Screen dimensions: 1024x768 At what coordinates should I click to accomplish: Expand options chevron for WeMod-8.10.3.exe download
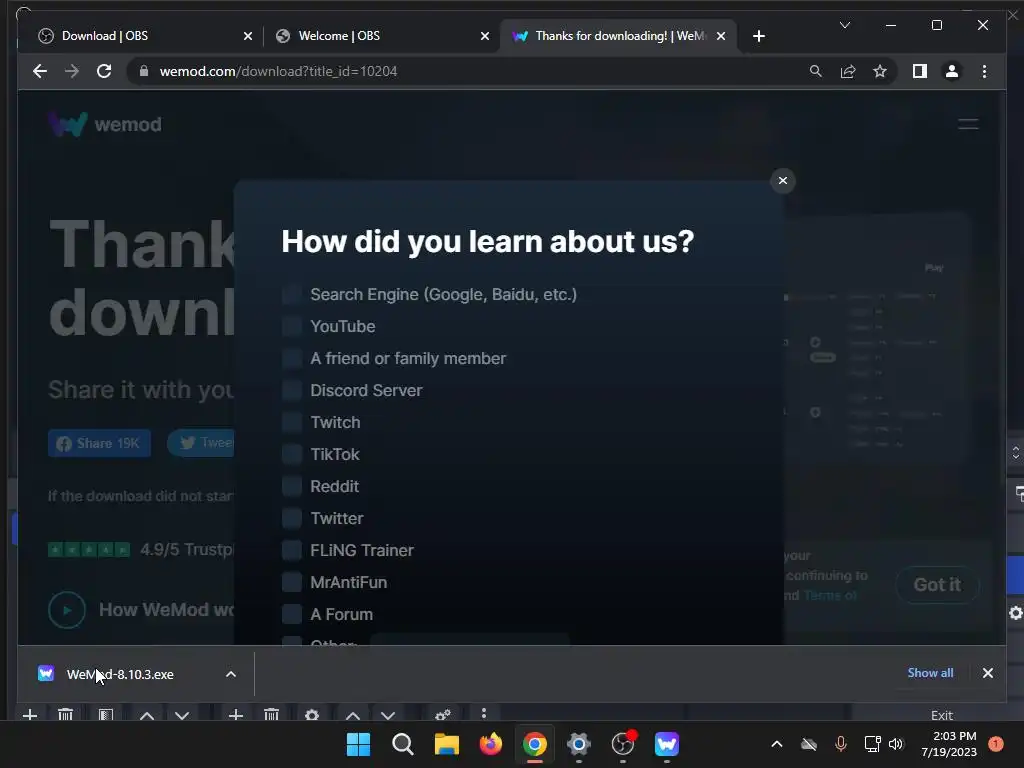coord(231,674)
